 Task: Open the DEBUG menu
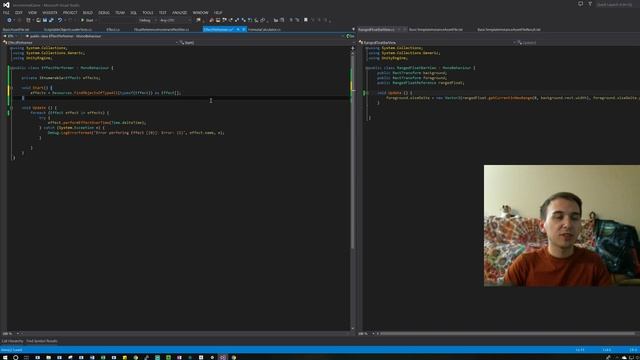coord(104,13)
